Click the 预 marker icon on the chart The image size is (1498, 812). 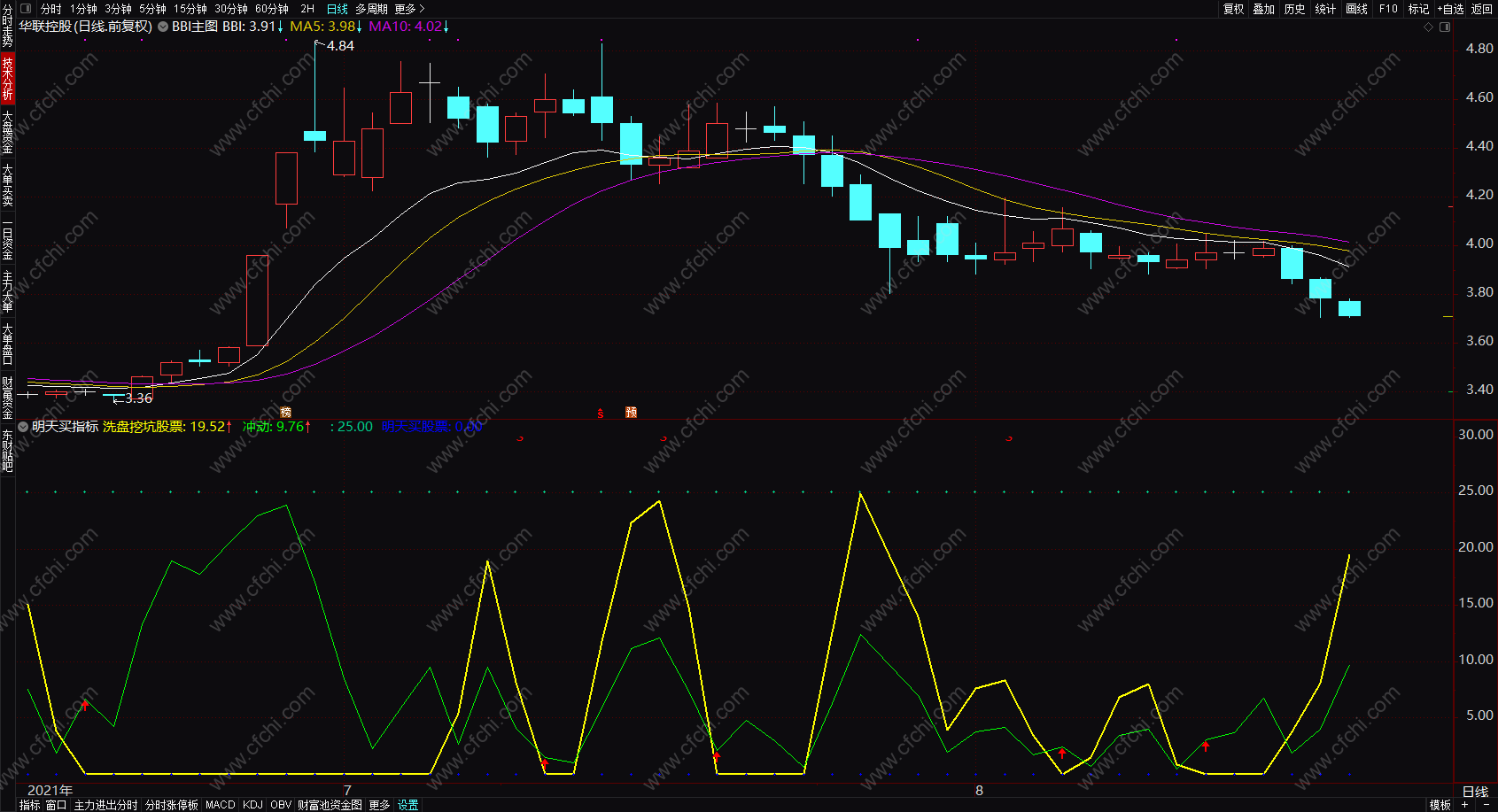631,413
